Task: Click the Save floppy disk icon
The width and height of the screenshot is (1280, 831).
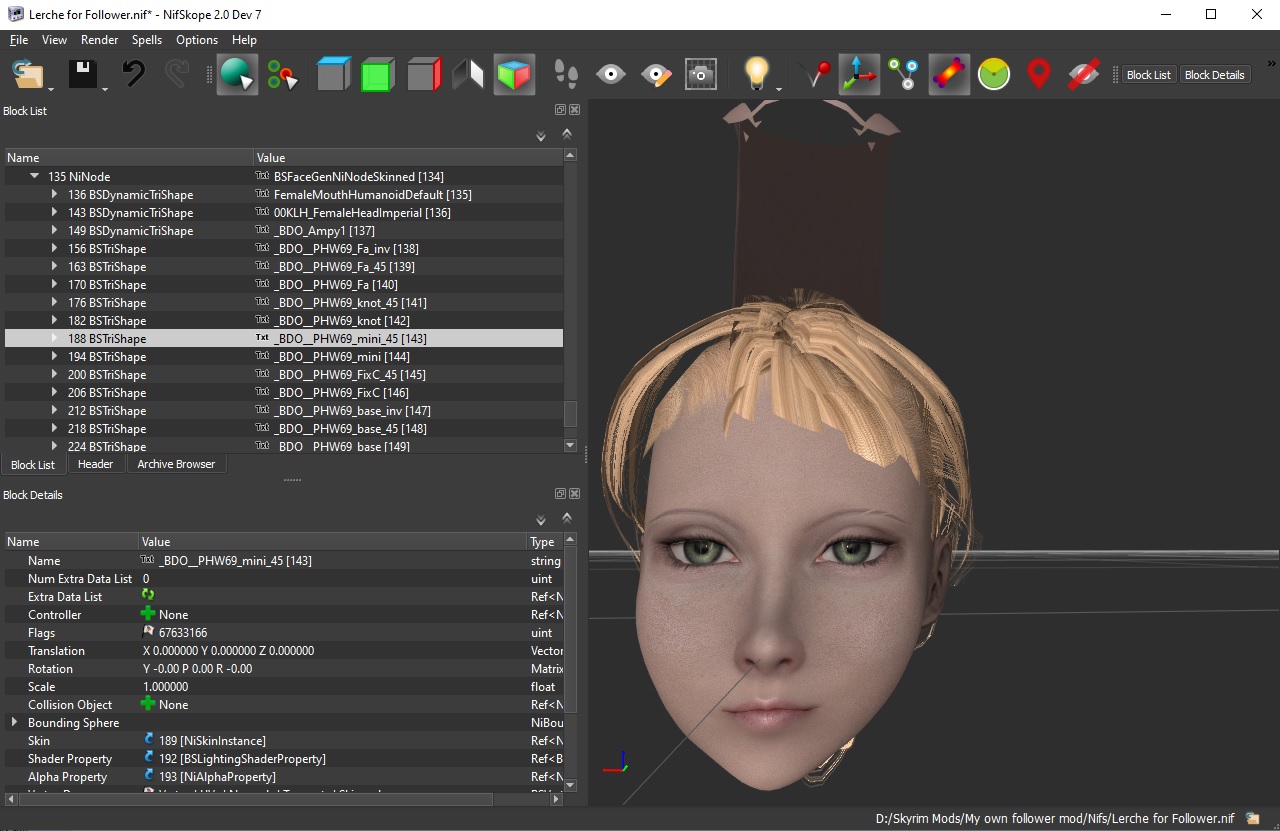Action: (x=82, y=75)
